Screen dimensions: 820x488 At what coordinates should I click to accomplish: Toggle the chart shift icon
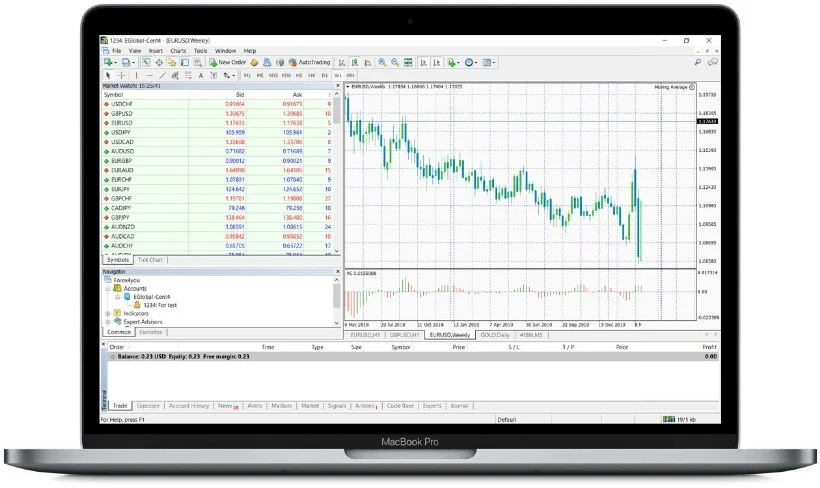point(437,62)
